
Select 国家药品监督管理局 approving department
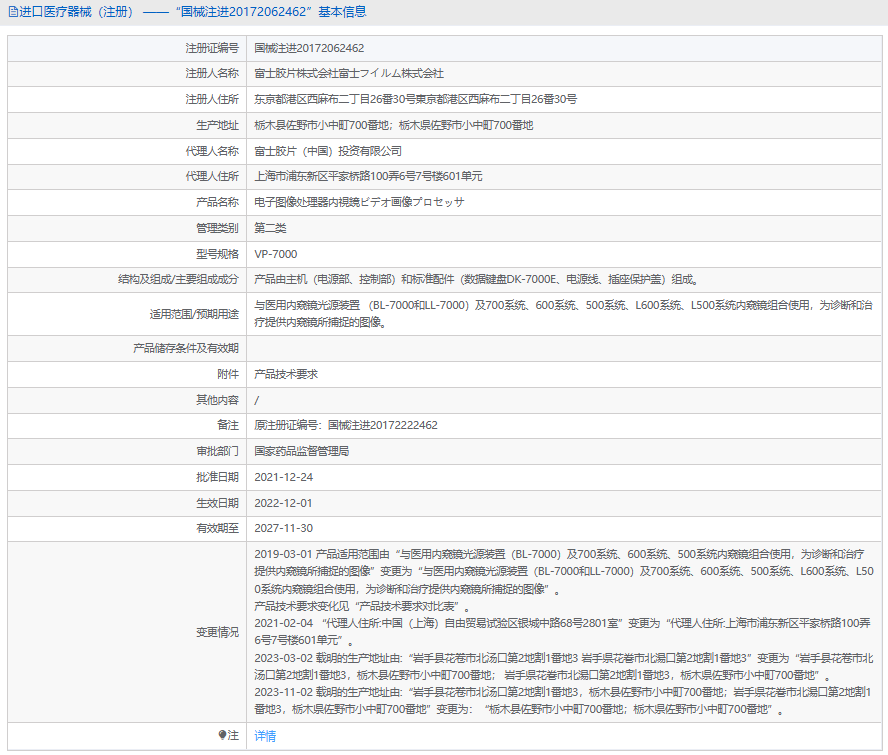[302, 451]
